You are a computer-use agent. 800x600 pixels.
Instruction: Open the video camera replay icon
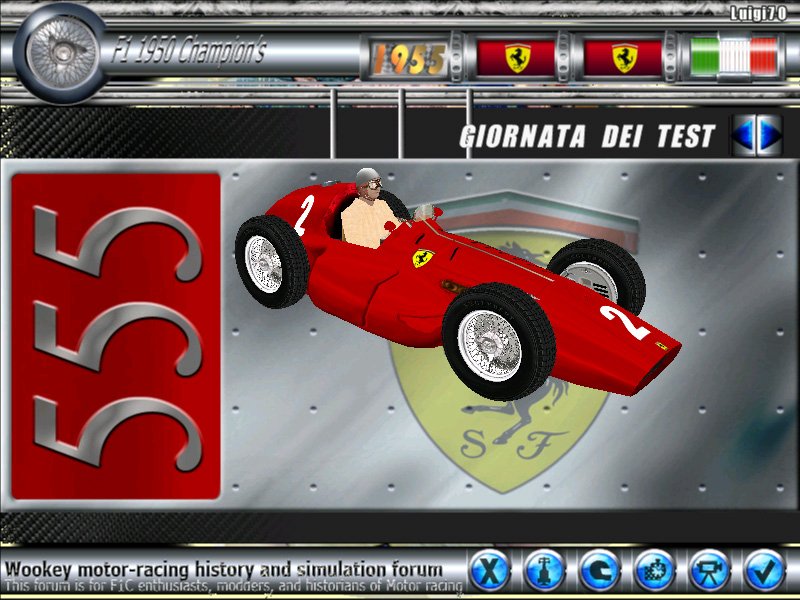pos(710,570)
